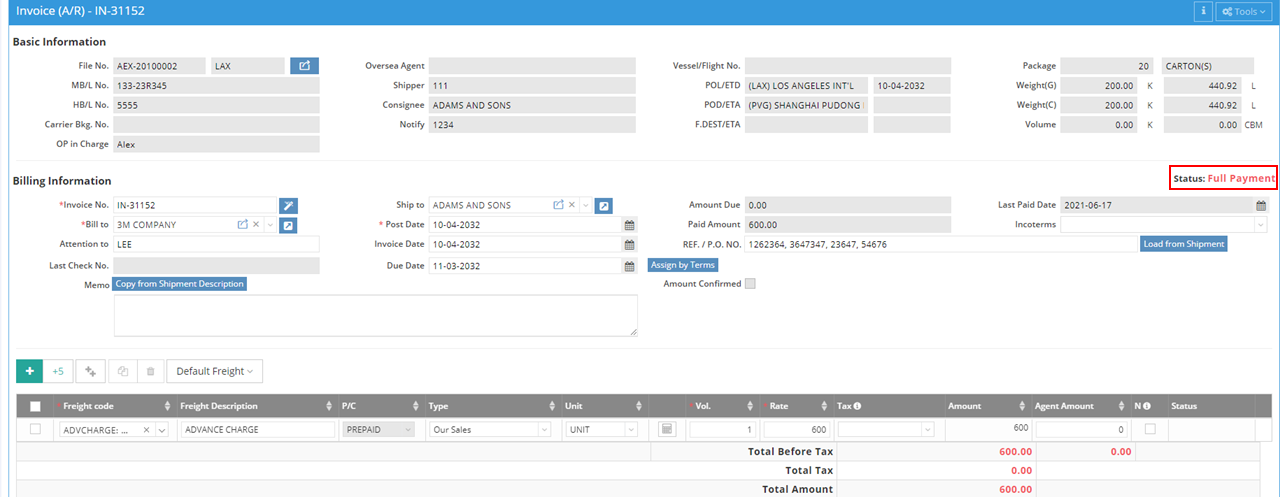Open the Tools menu

tap(1243, 11)
